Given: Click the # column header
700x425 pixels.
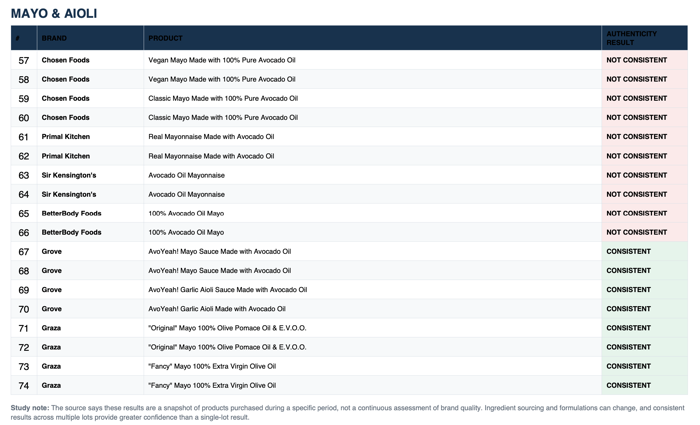Looking at the screenshot, I should tap(17, 38).
